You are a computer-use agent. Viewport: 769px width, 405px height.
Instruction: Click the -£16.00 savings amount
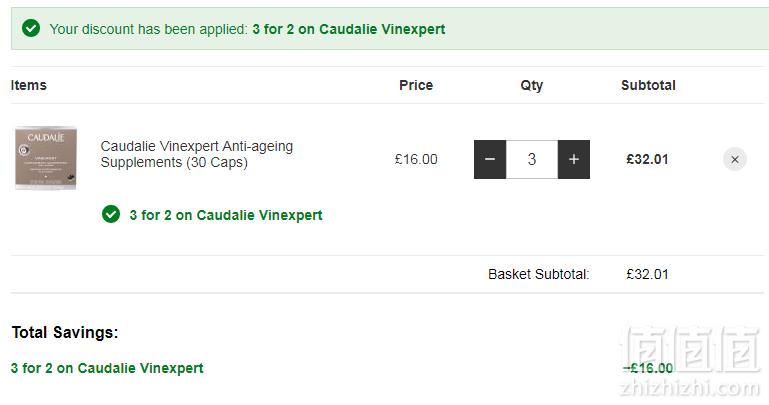648,368
